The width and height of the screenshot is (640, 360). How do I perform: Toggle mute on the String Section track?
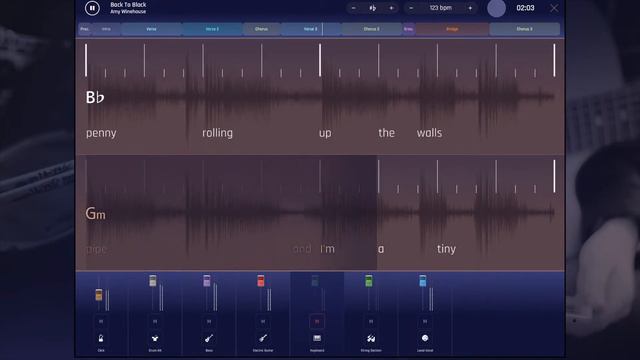[371, 322]
